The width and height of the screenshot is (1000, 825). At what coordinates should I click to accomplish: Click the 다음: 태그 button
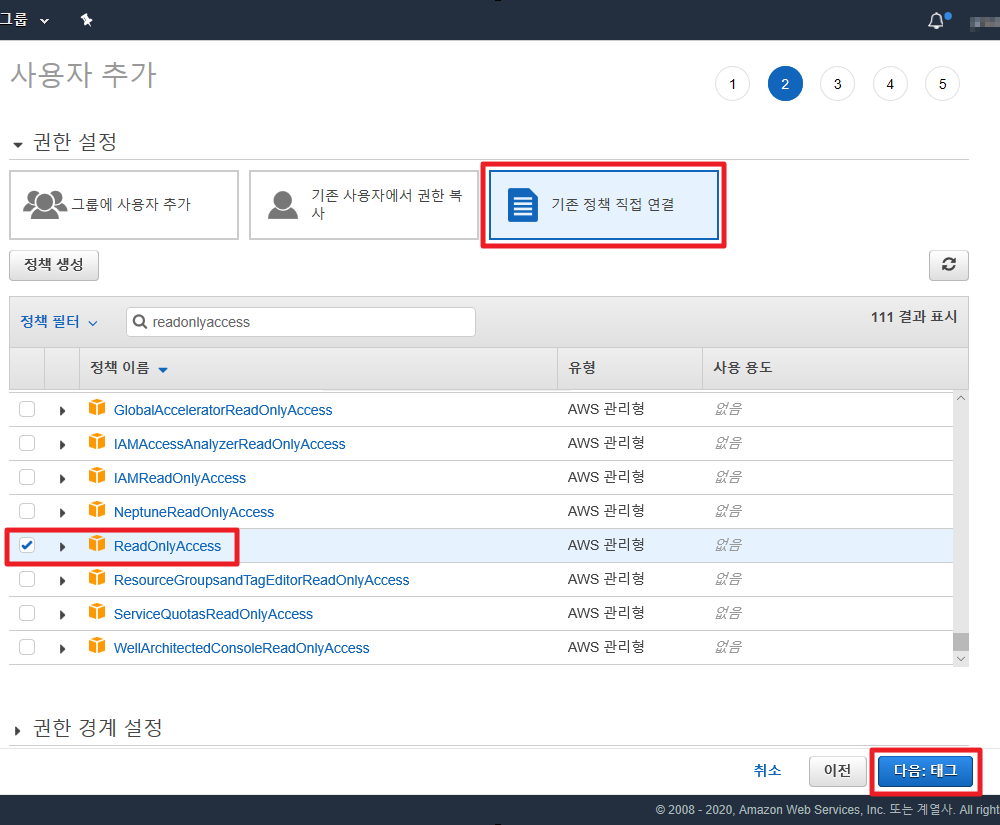(x=925, y=771)
